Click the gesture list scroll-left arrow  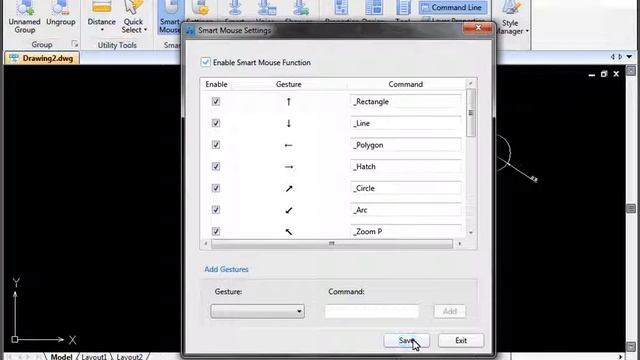click(205, 244)
